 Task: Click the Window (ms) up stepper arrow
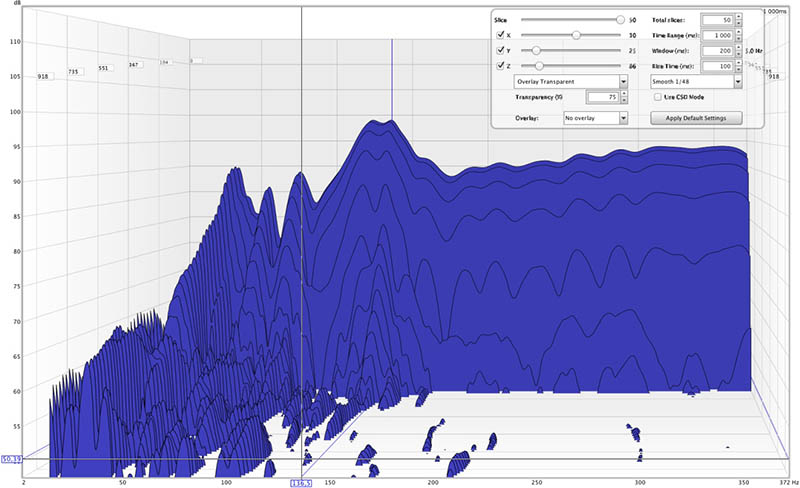tap(738, 47)
